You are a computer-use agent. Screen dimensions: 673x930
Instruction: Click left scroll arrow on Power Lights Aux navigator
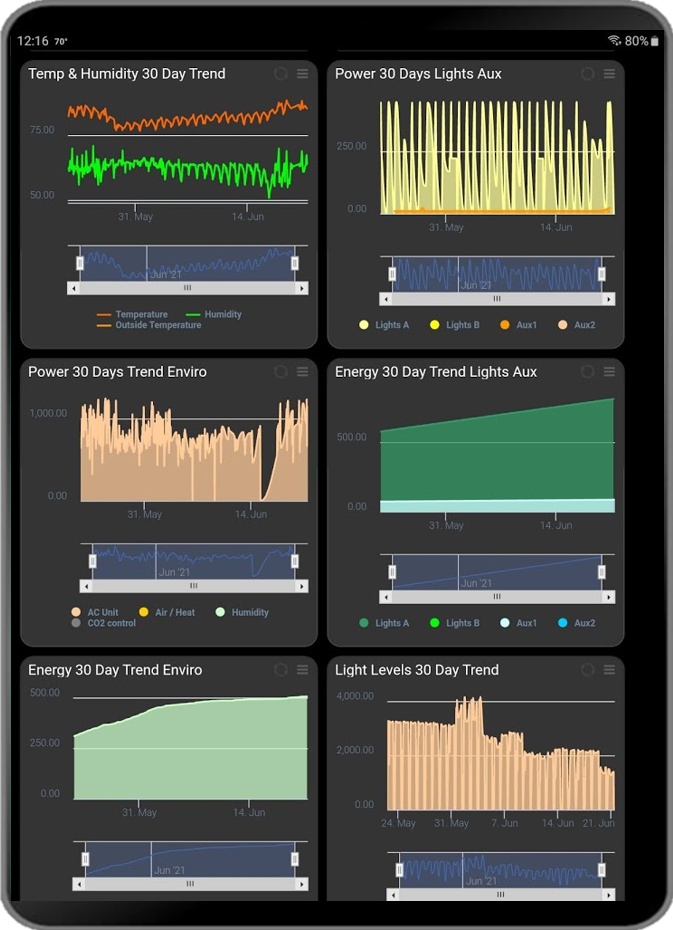(x=386, y=299)
